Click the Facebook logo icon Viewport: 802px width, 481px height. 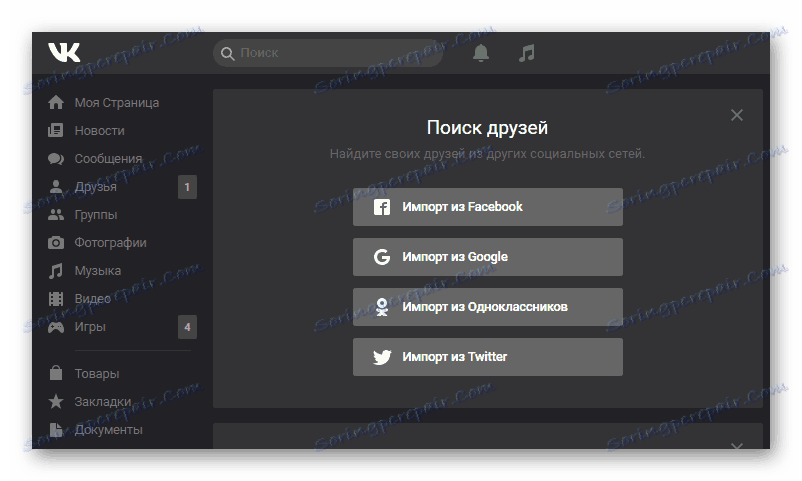point(382,207)
